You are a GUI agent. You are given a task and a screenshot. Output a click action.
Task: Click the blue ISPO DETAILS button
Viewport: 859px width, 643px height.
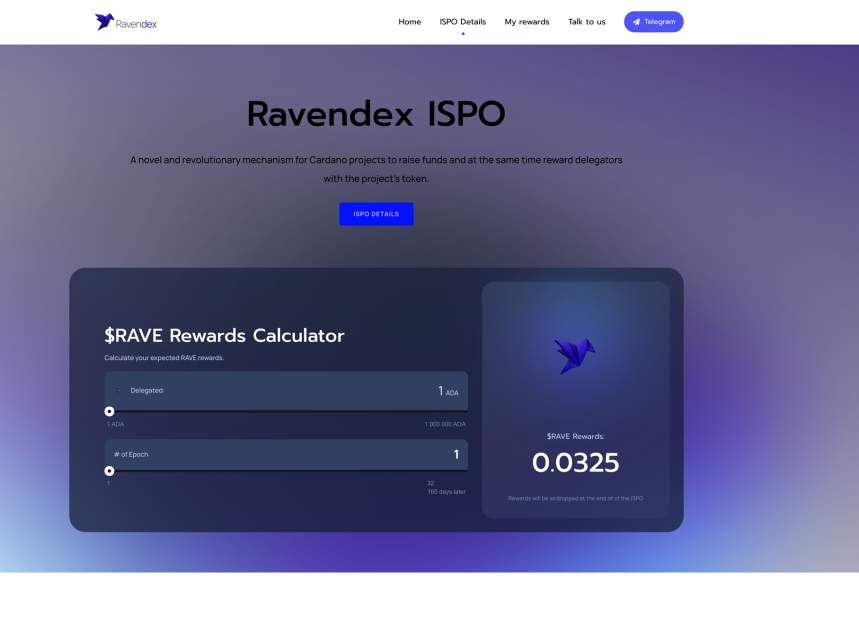376,213
